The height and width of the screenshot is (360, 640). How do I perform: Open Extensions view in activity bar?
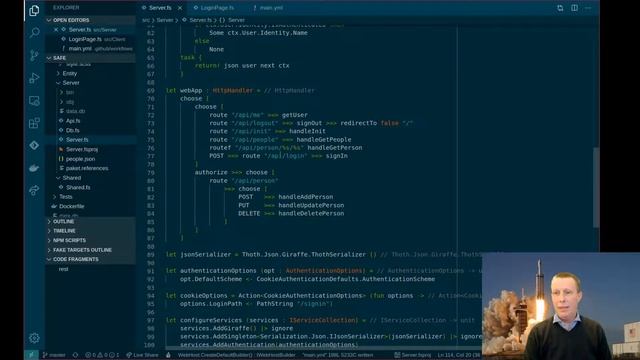point(34,123)
